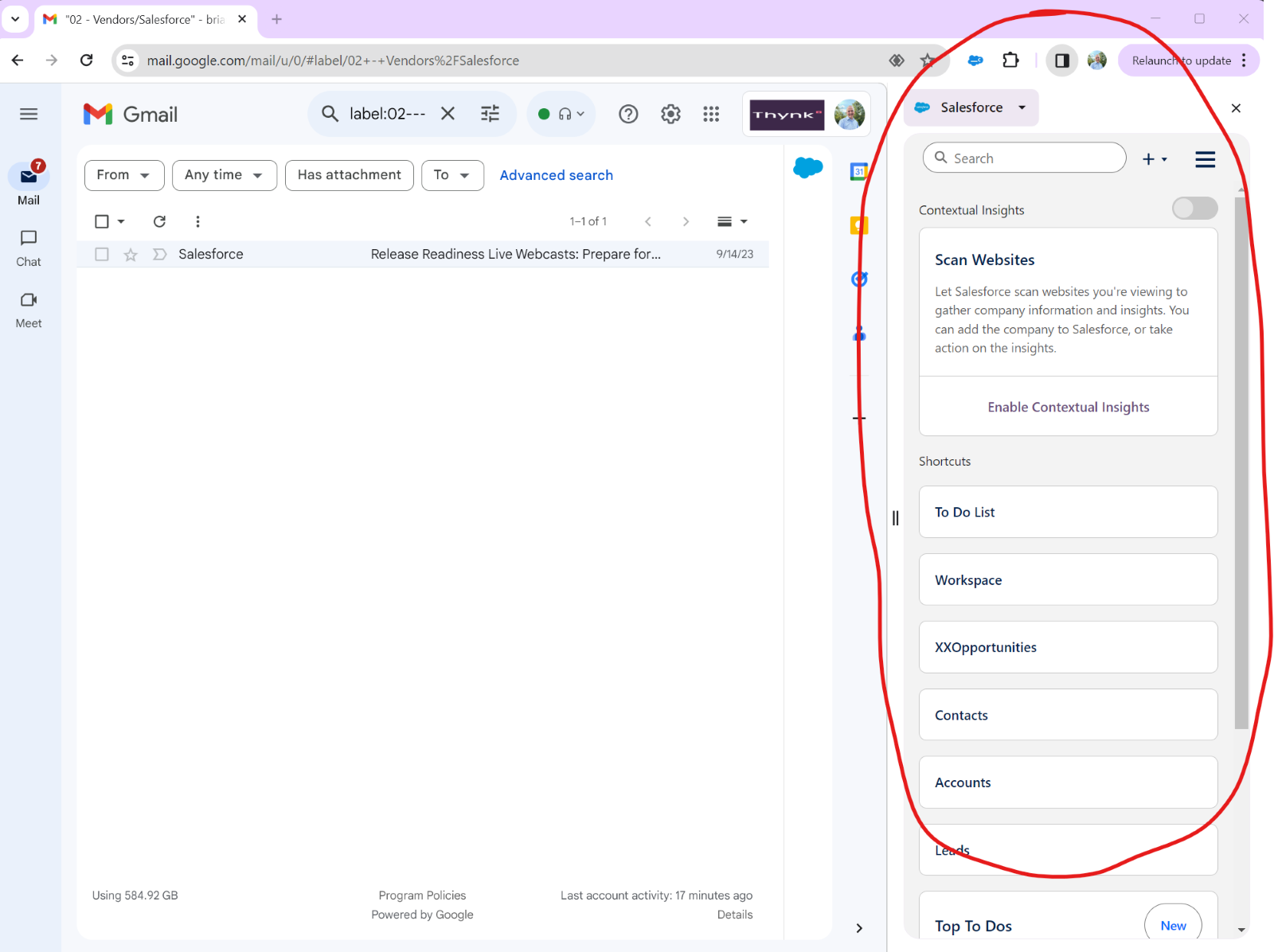Click New button in Top To Dos
This screenshot has height=952, width=1274.
[x=1173, y=925]
